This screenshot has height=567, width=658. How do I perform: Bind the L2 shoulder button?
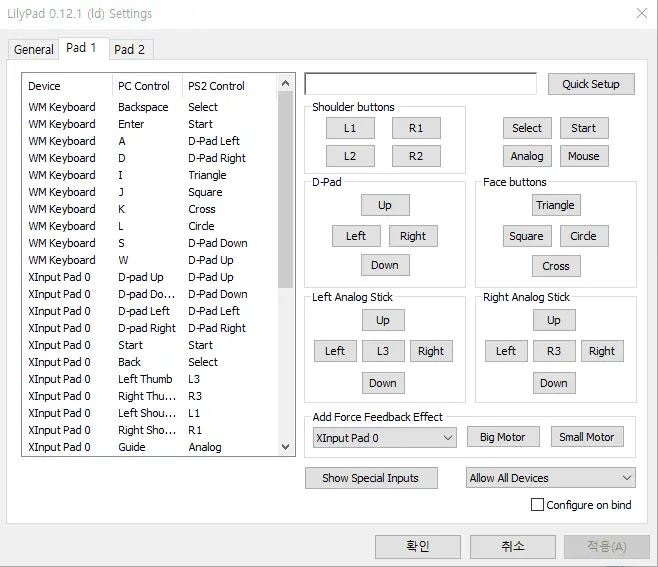click(x=350, y=156)
